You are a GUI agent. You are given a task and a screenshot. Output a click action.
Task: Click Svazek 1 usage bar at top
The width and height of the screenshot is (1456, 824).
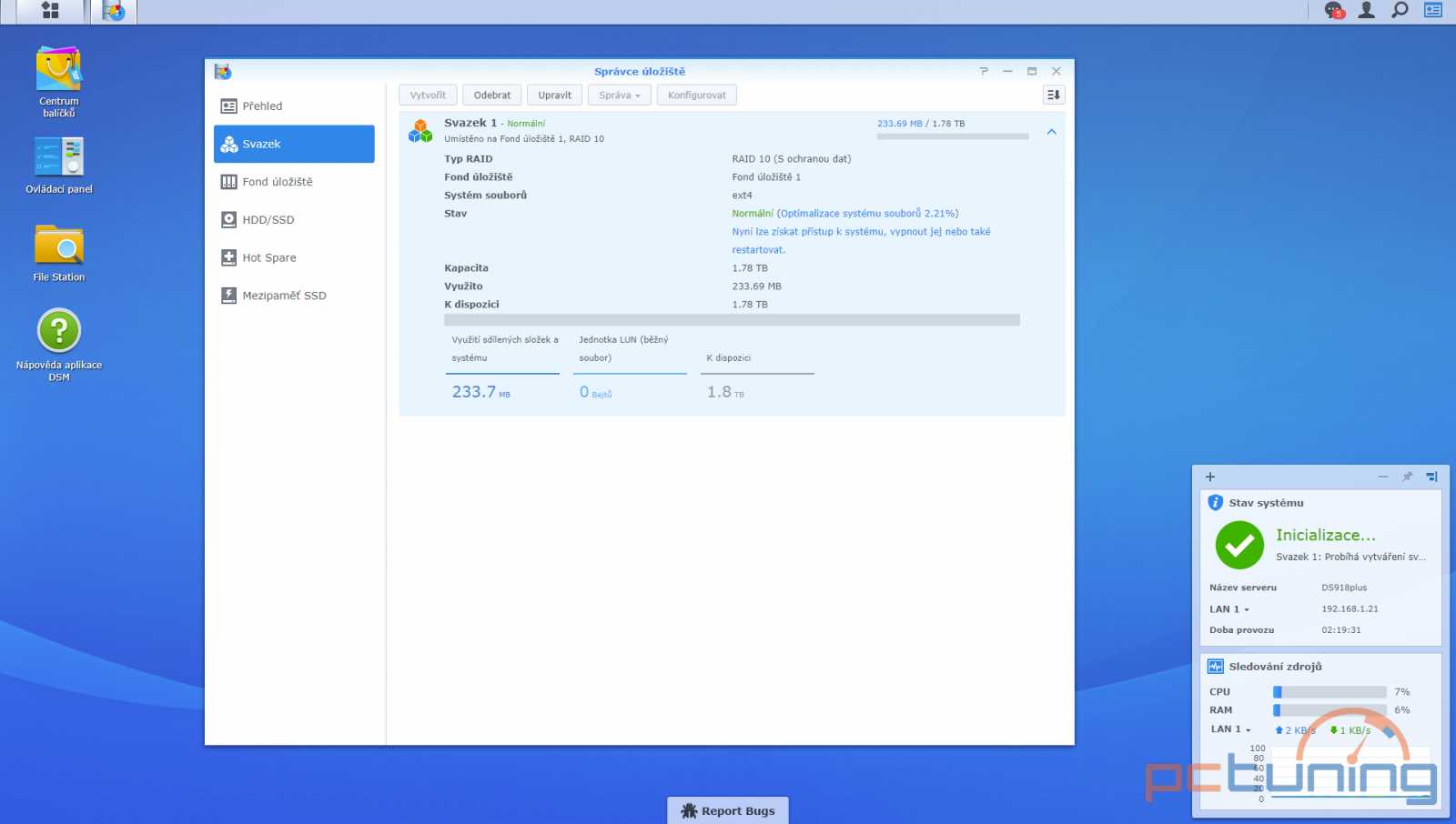[x=953, y=136]
